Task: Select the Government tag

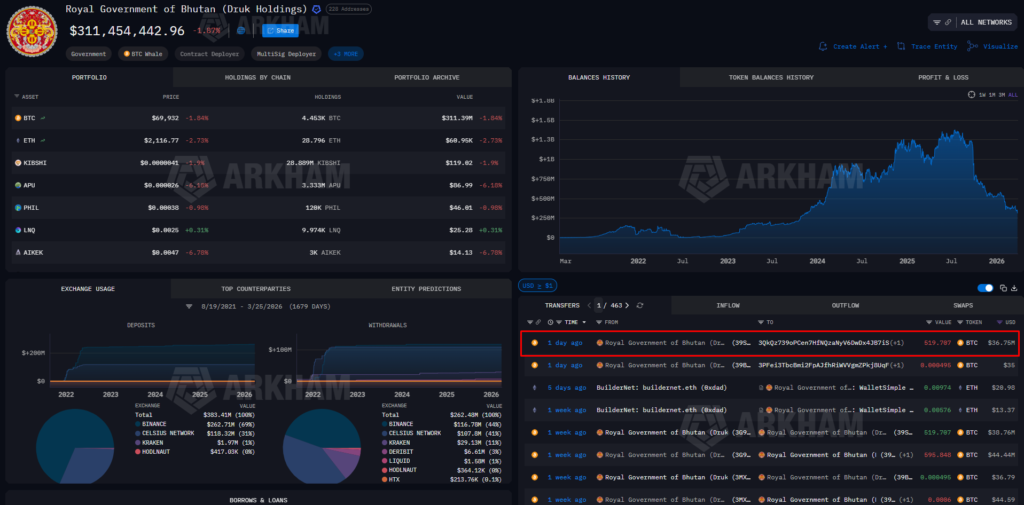Action: pyautogui.click(x=89, y=54)
